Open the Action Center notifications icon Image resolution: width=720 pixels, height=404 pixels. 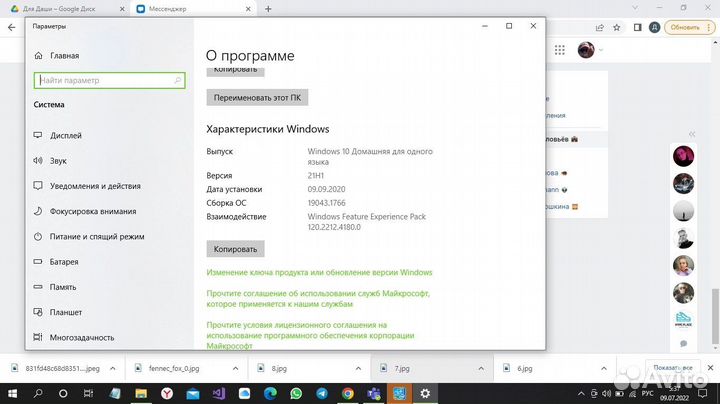pos(703,393)
